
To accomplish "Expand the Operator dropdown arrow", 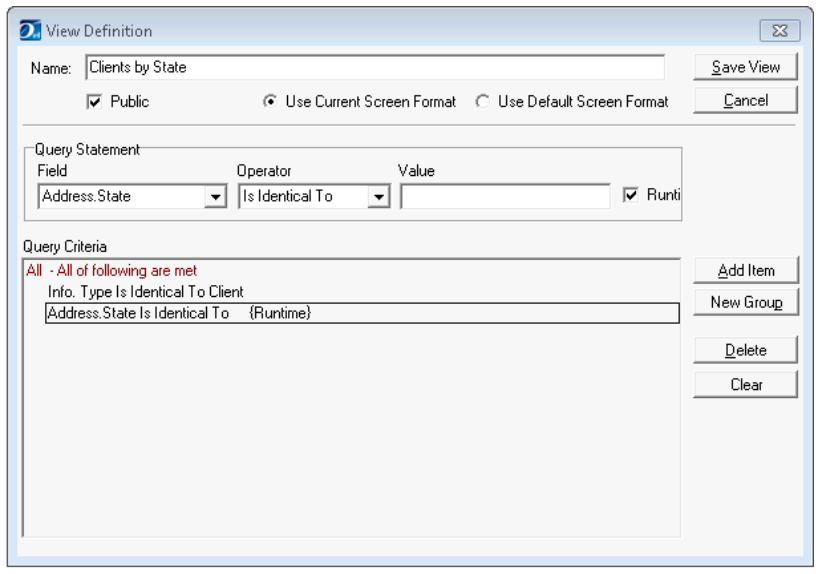I will coord(378,197).
